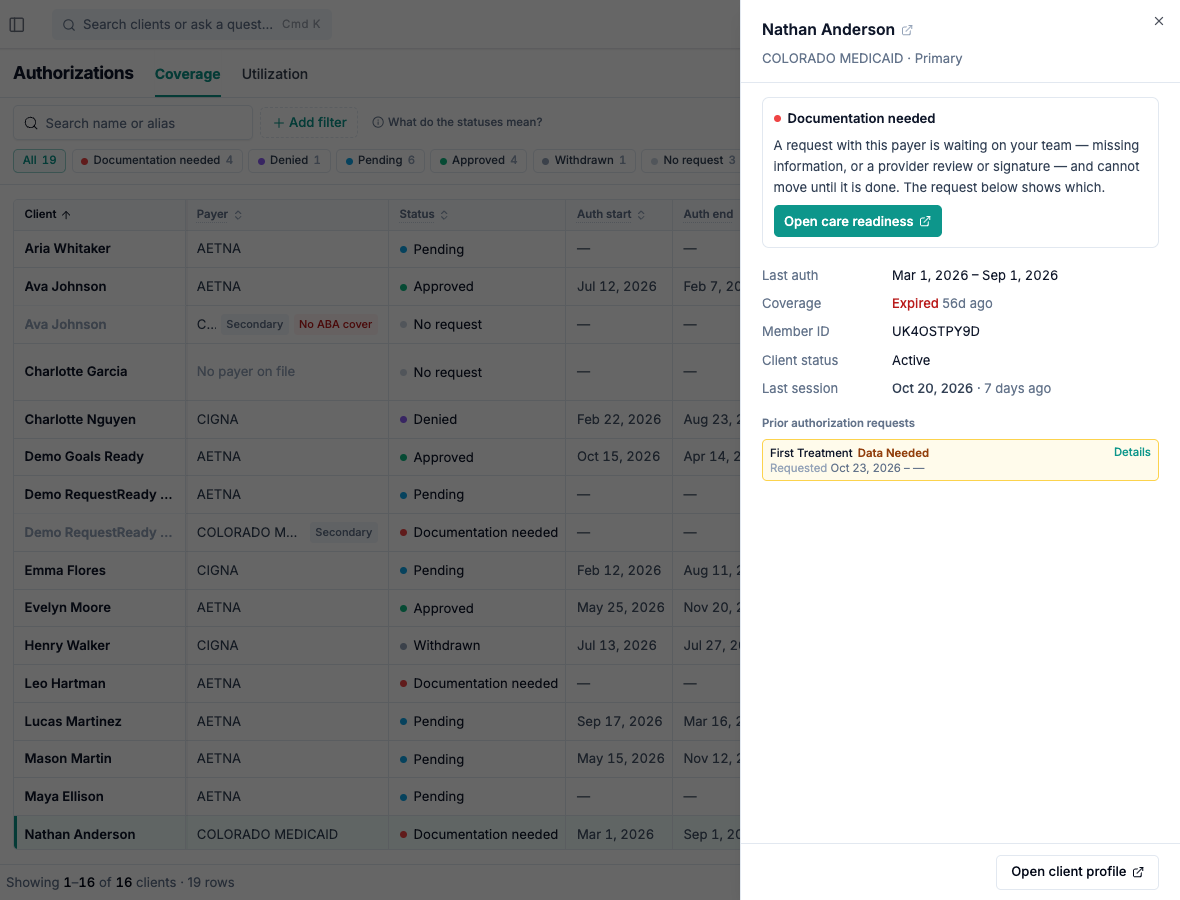The image size is (1180, 900).
Task: Select Charlotte Garcia client name
Action: (x=76, y=372)
